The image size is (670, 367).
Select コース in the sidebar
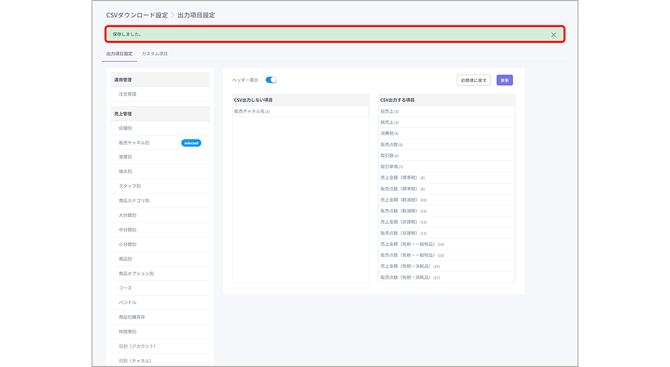pos(160,288)
